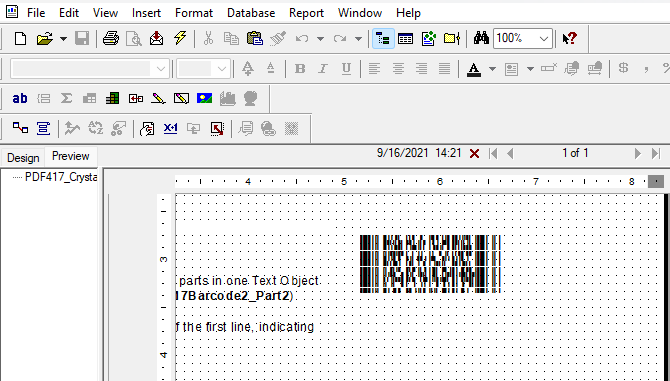The image size is (670, 381).
Task: Insert a text object using ab icon
Action: coord(20,99)
